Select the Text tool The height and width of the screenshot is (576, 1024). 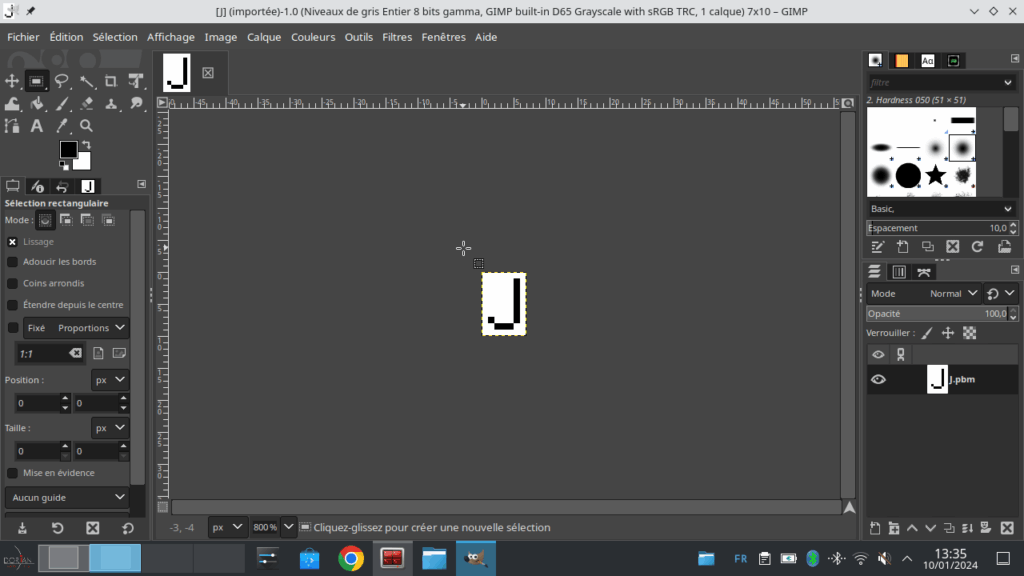click(37, 126)
